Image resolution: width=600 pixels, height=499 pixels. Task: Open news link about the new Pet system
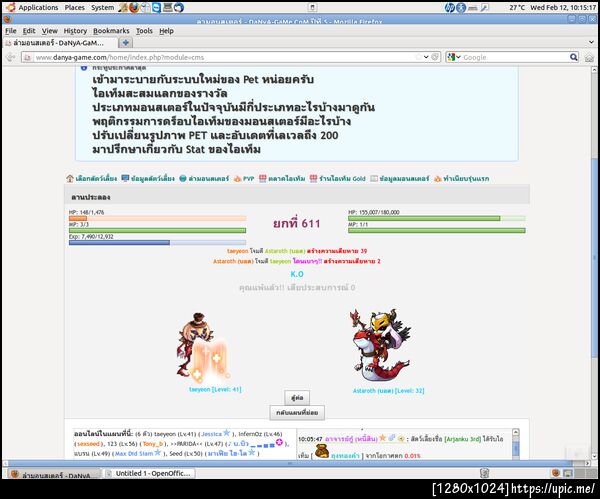point(203,80)
